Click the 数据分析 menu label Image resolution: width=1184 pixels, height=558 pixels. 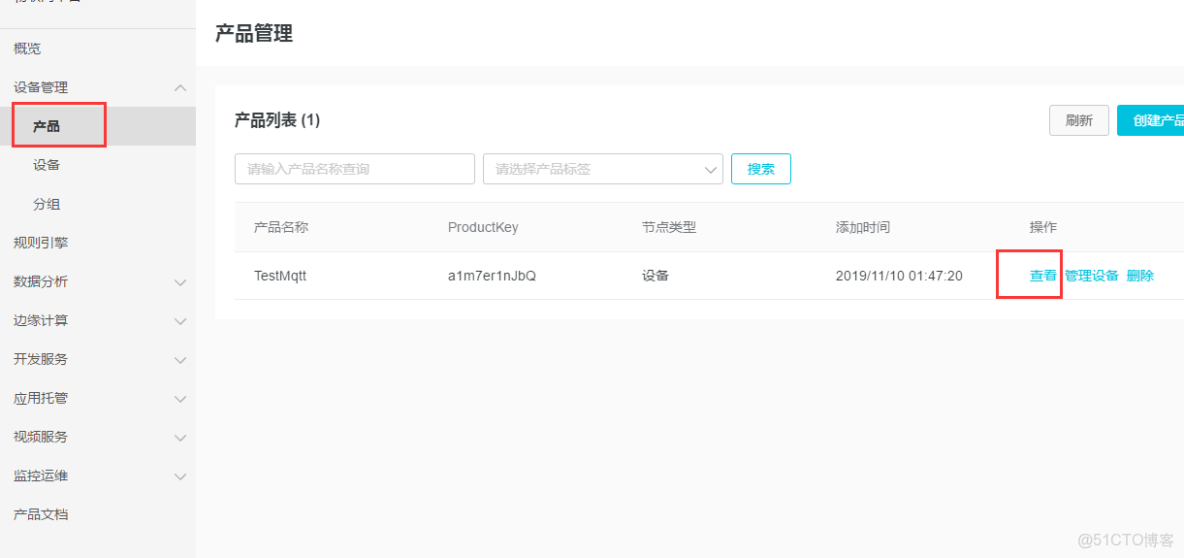pos(41,282)
